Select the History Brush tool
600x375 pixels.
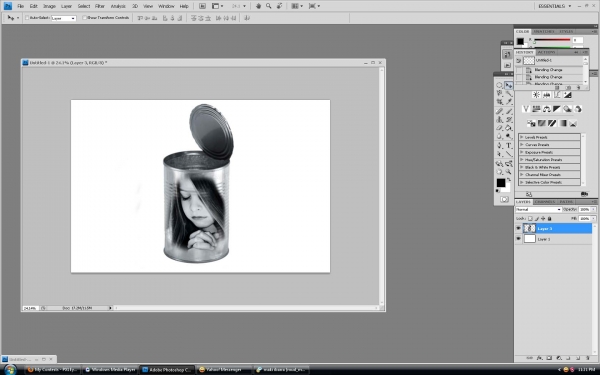(509, 119)
